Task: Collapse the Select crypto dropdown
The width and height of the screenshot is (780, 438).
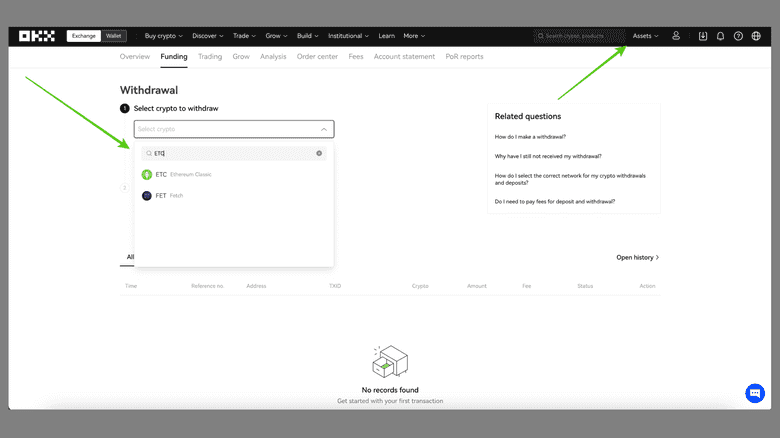Action: 323,129
